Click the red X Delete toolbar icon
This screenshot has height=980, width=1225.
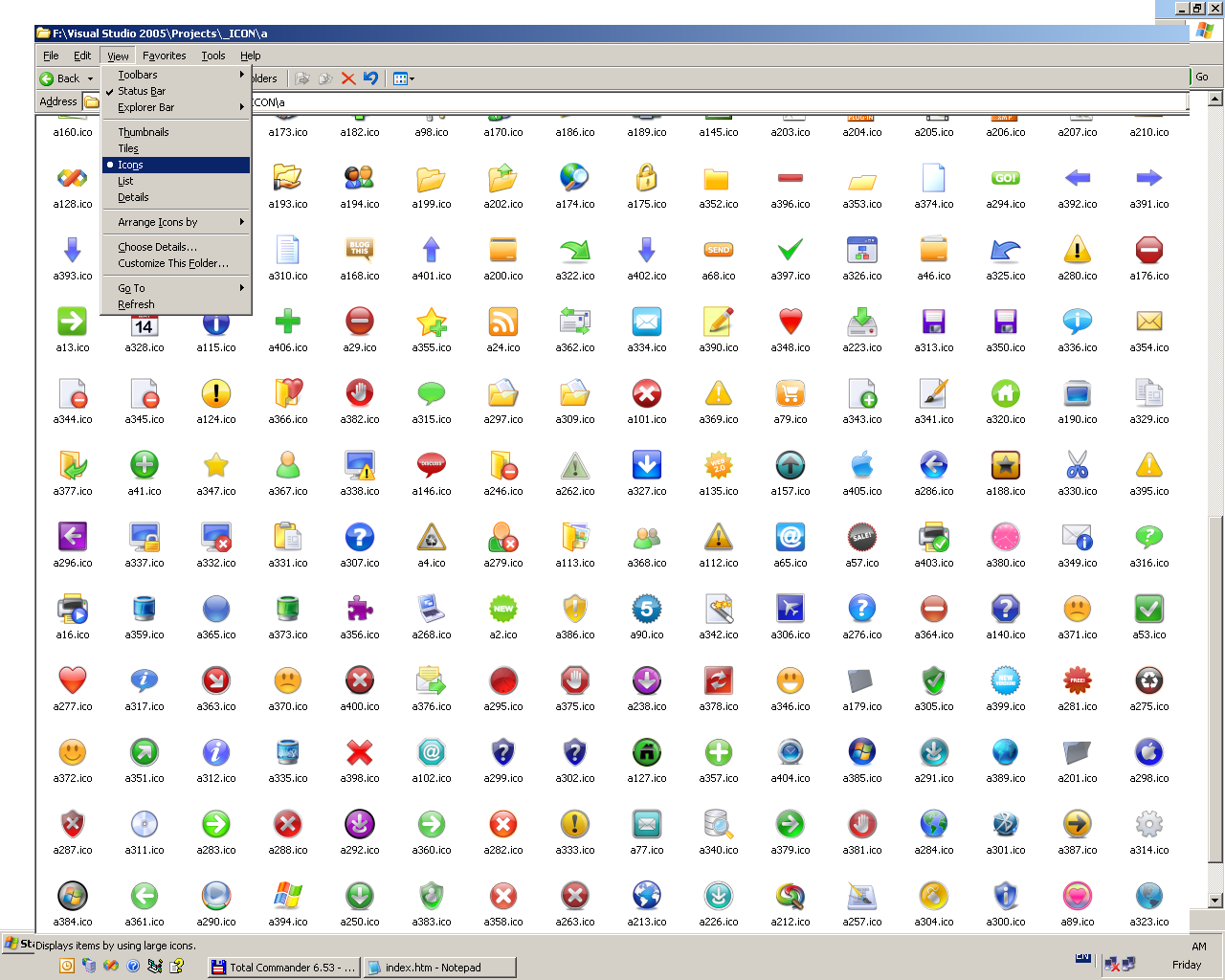tap(348, 78)
